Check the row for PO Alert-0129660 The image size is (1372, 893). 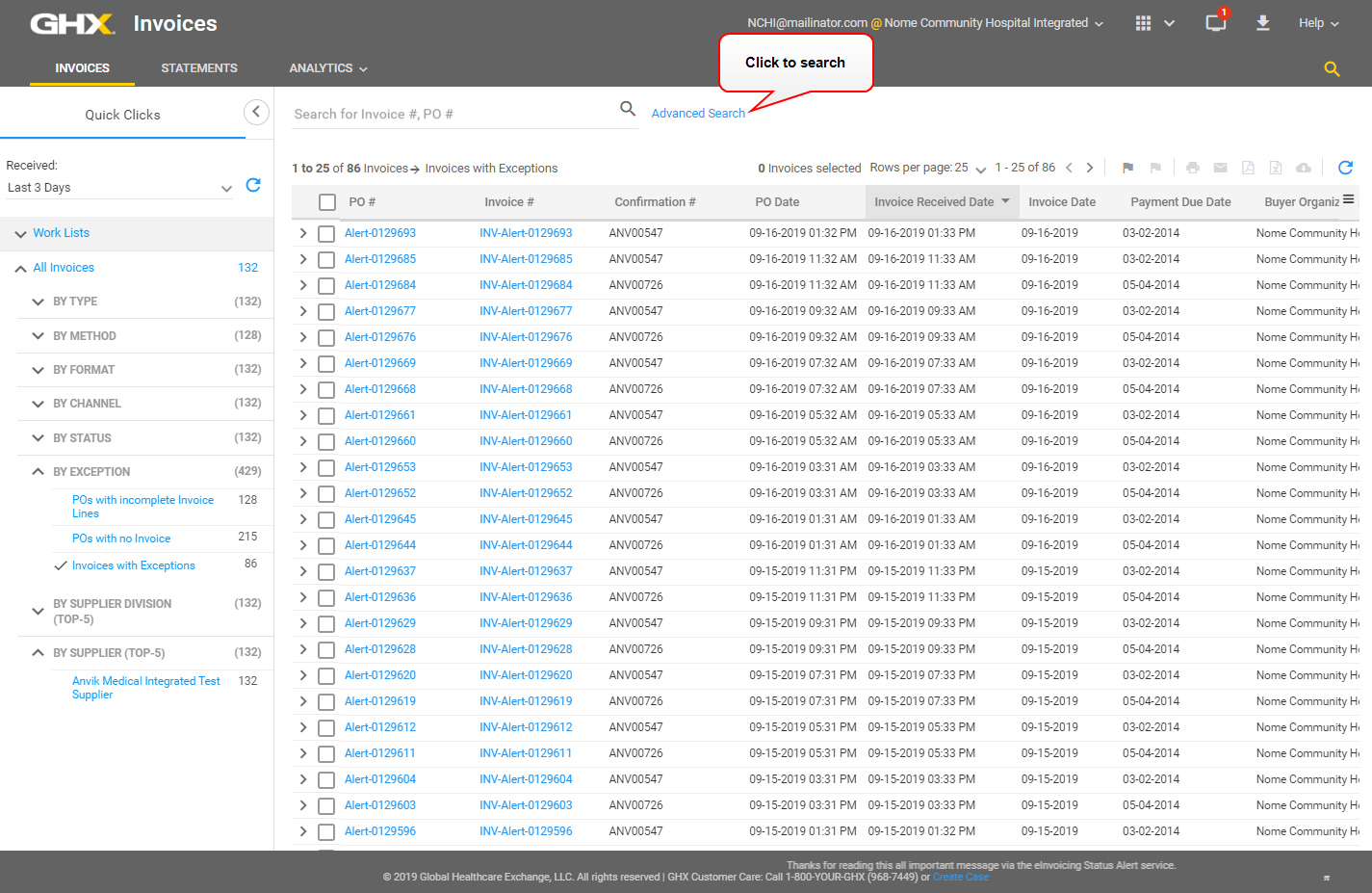coord(326,442)
